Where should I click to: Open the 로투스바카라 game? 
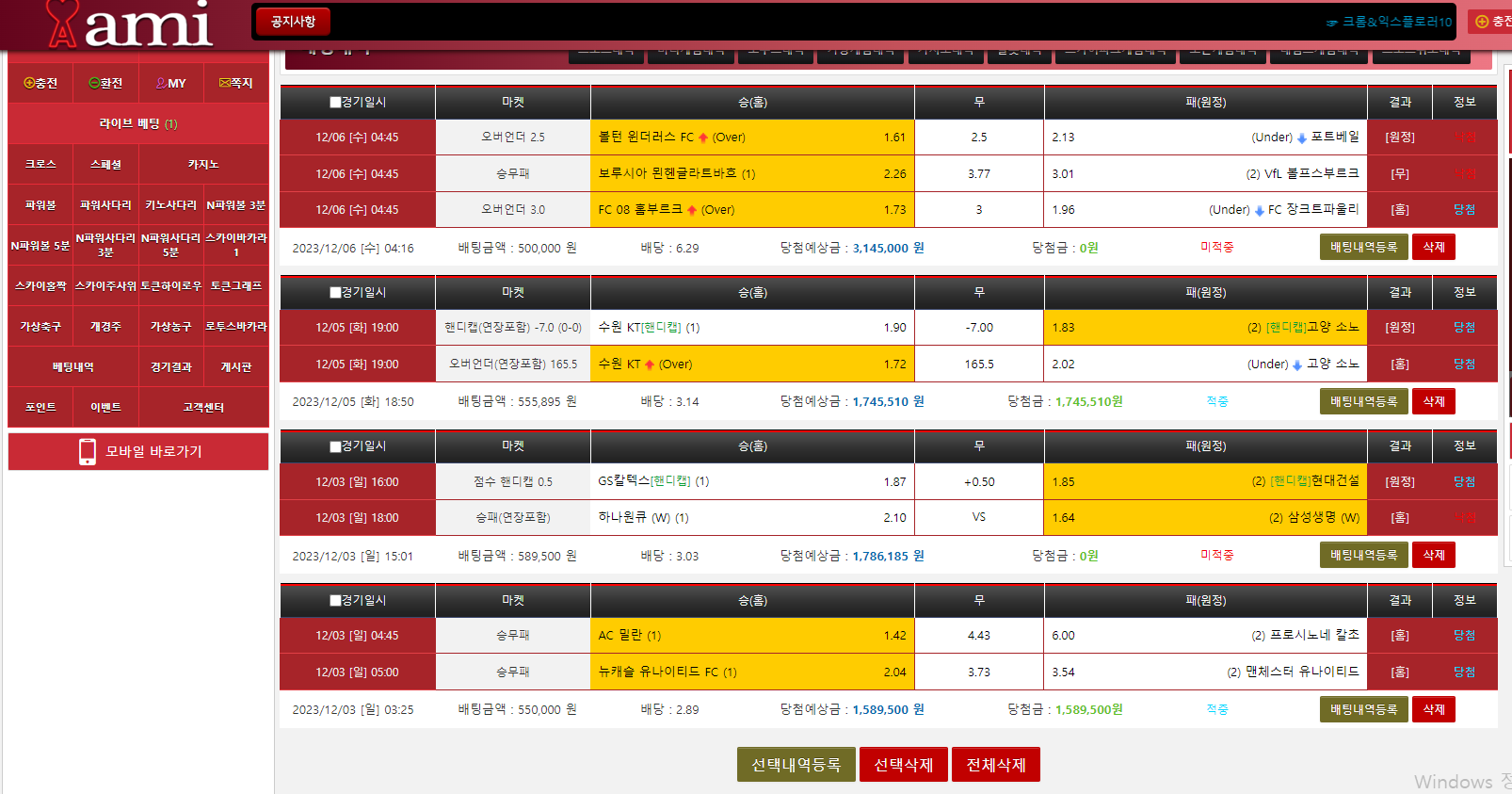coord(235,326)
